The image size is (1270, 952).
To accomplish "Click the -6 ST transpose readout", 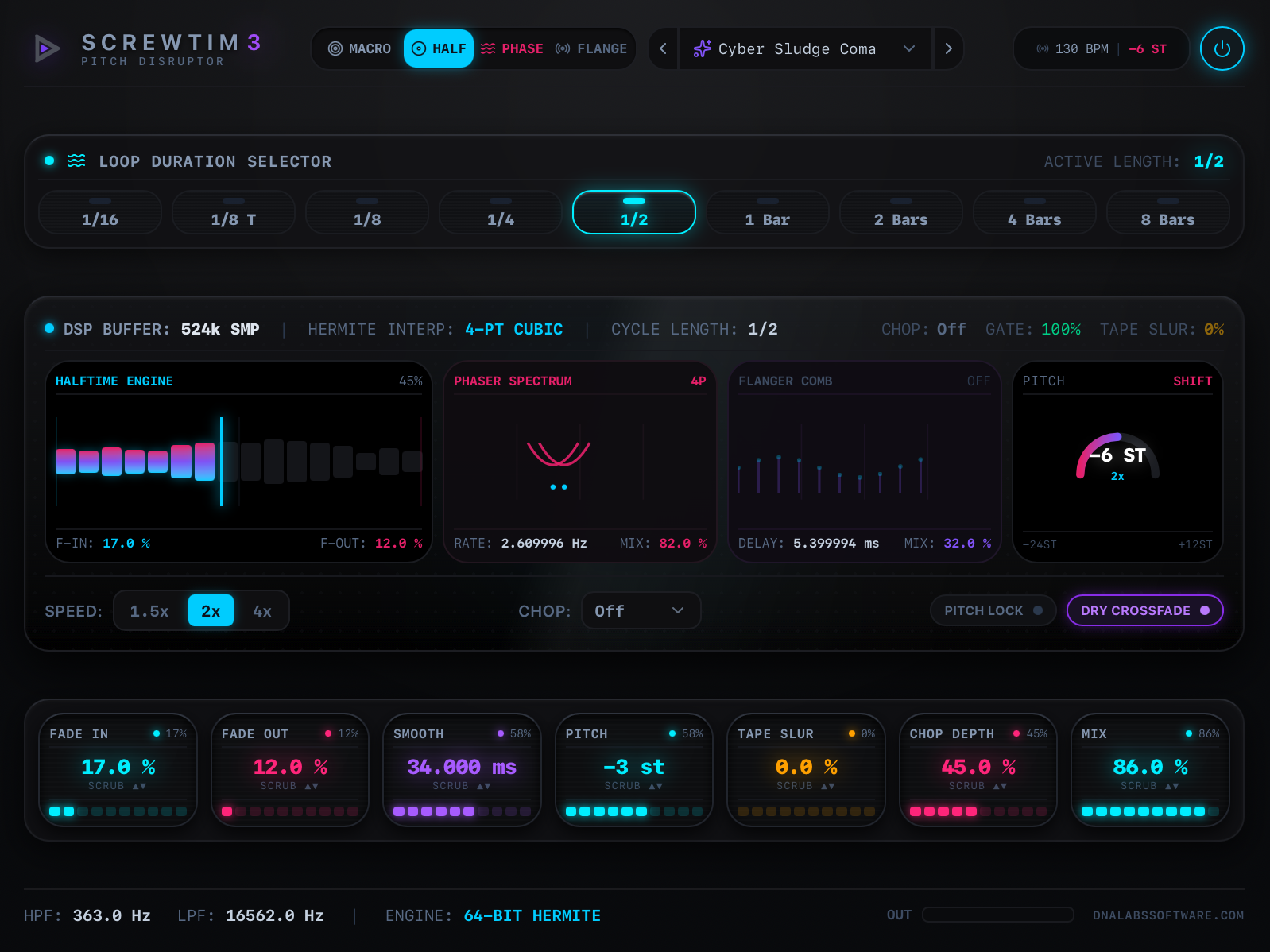I will tap(1148, 48).
